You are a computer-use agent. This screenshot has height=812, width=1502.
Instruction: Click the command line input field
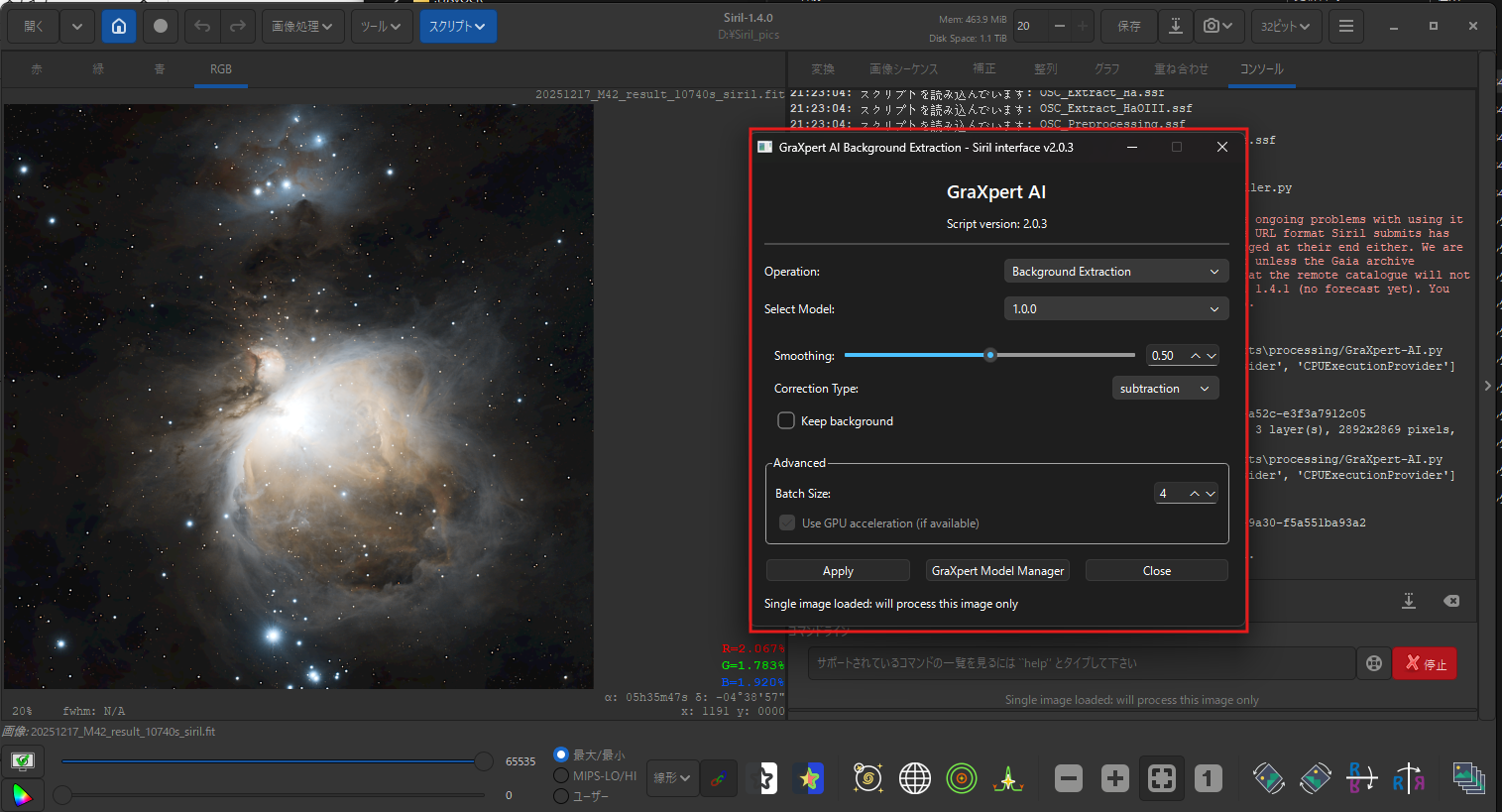[1081, 663]
